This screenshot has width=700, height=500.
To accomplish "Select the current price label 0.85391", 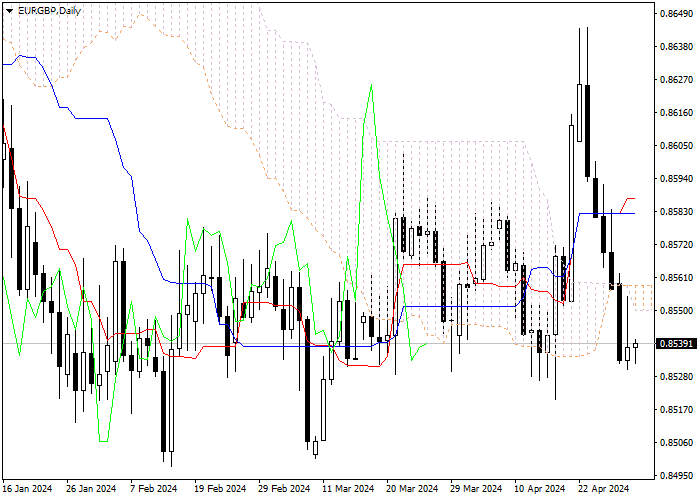I will point(676,344).
